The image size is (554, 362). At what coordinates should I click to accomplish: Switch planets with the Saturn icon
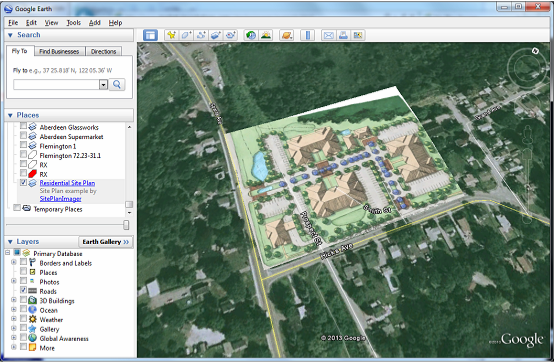287,35
